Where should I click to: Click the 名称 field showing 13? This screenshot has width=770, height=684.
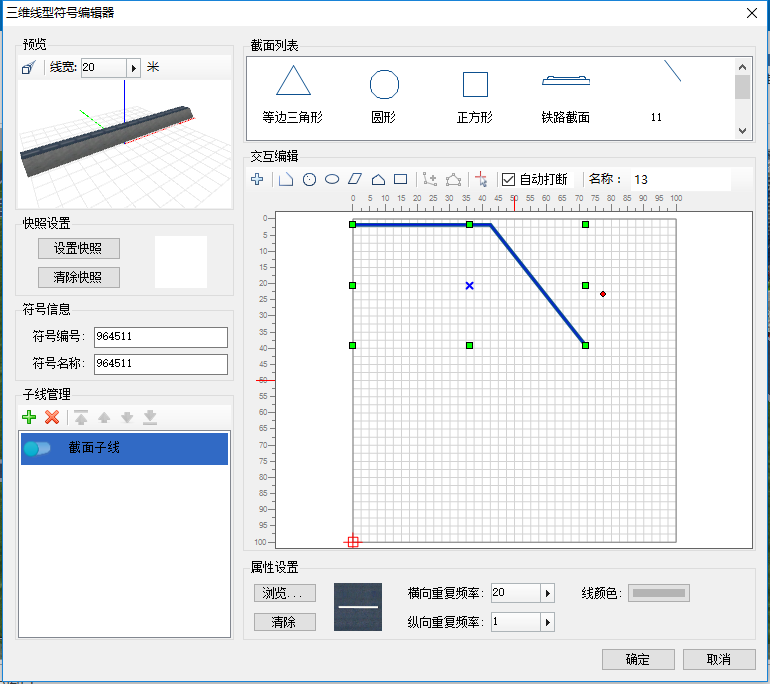(681, 180)
